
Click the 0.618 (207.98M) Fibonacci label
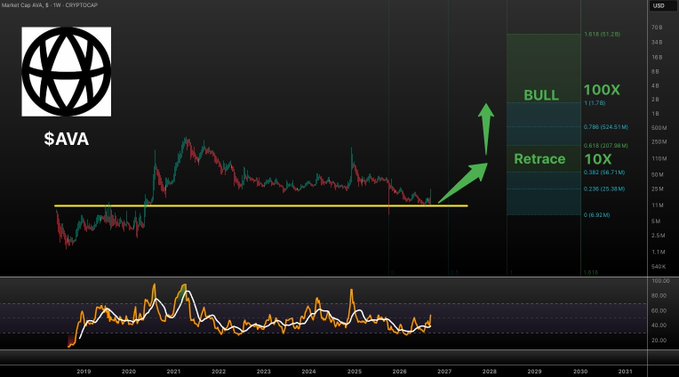pos(605,146)
